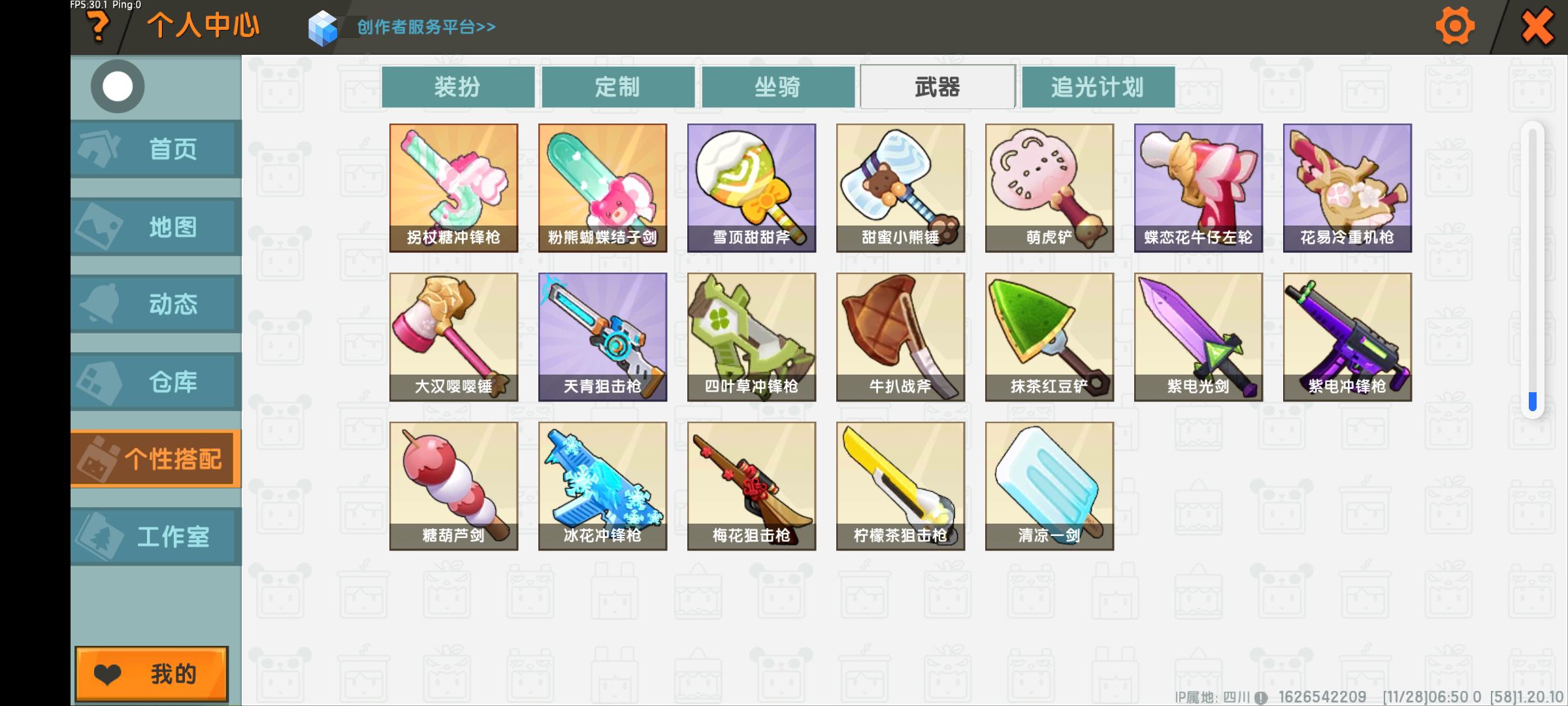Viewport: 1568px width, 706px height.
Task: Select the 紫电光剑 sword
Action: (x=1198, y=337)
